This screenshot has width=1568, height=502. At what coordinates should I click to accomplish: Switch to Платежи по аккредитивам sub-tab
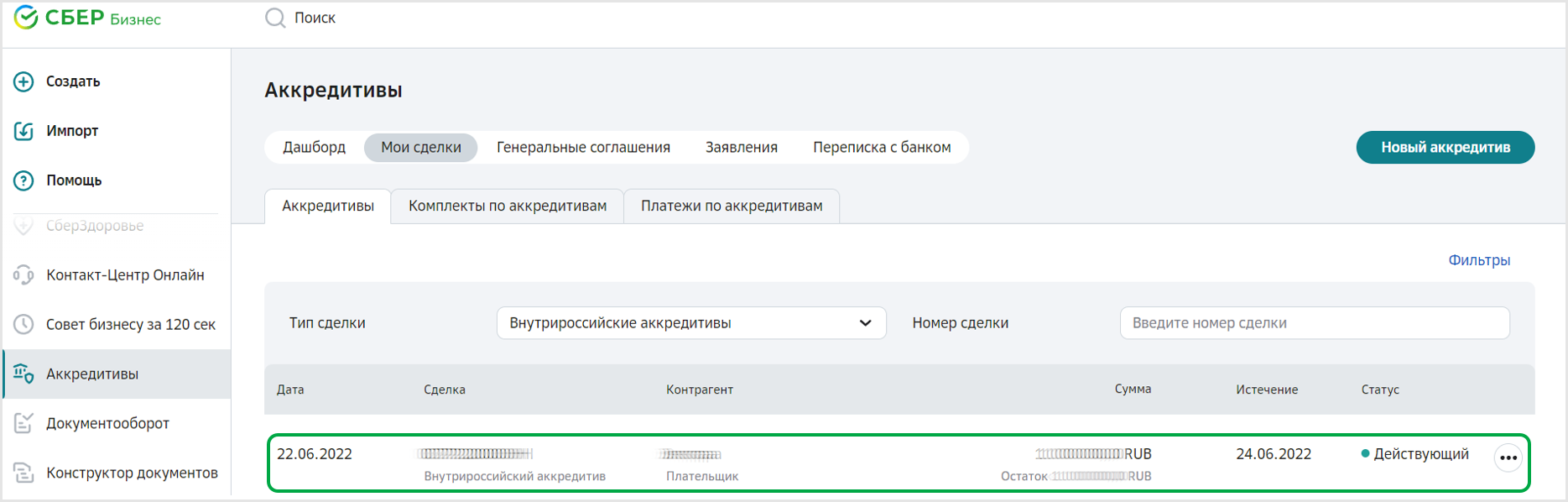tap(732, 206)
